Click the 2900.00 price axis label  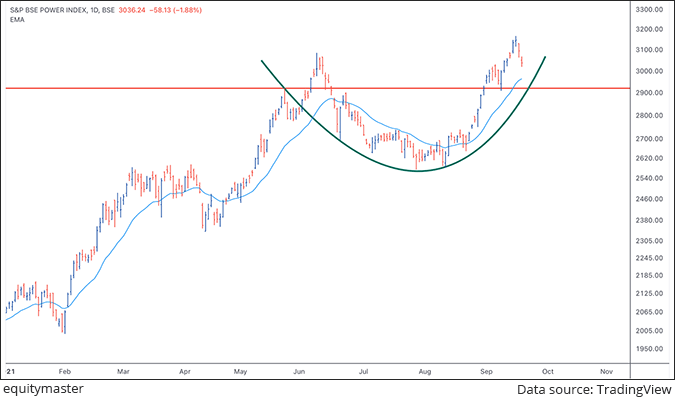[649, 93]
